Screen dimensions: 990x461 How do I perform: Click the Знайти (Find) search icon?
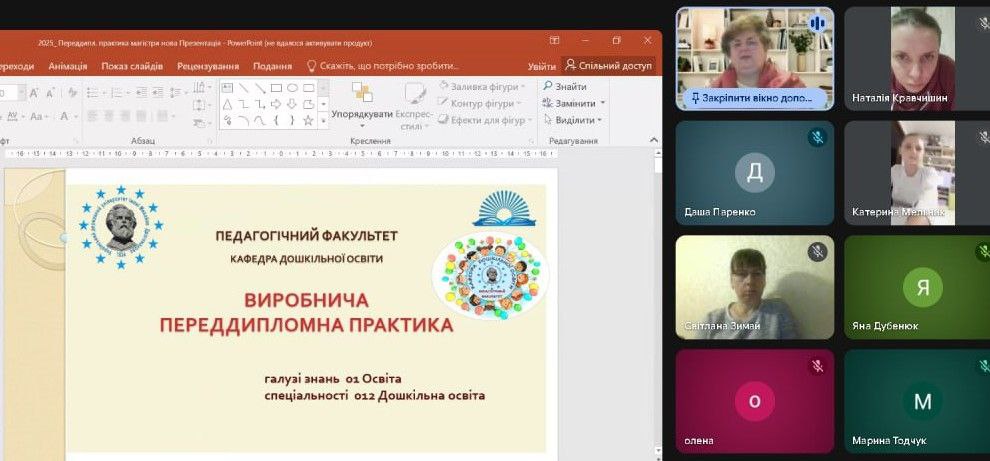coord(549,87)
